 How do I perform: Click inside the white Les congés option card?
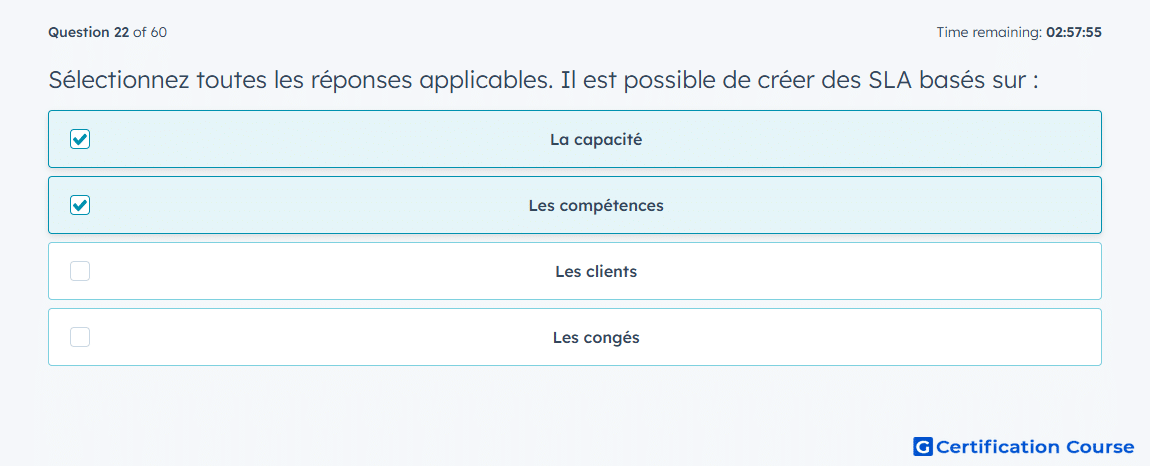[575, 337]
